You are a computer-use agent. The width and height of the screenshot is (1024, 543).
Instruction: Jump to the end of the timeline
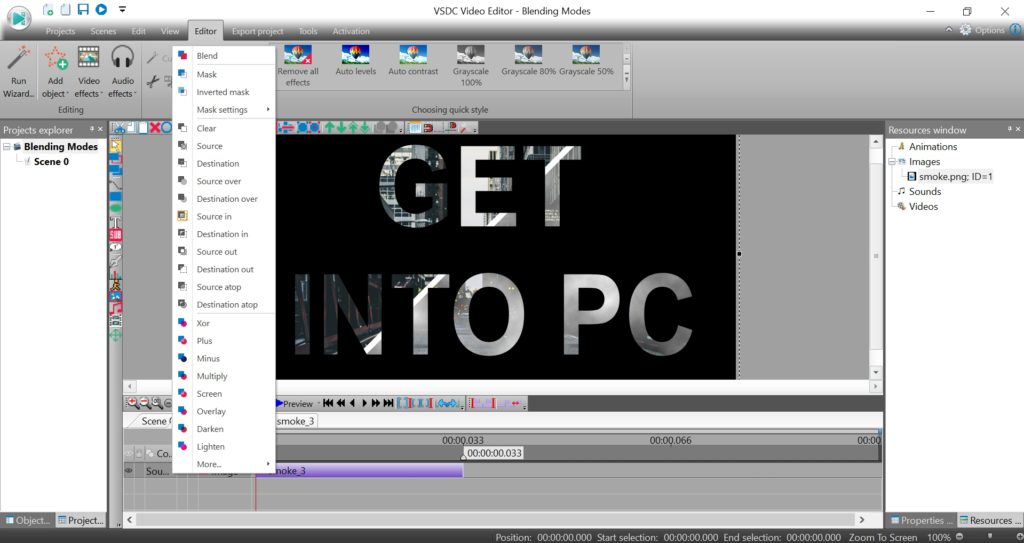[389, 403]
